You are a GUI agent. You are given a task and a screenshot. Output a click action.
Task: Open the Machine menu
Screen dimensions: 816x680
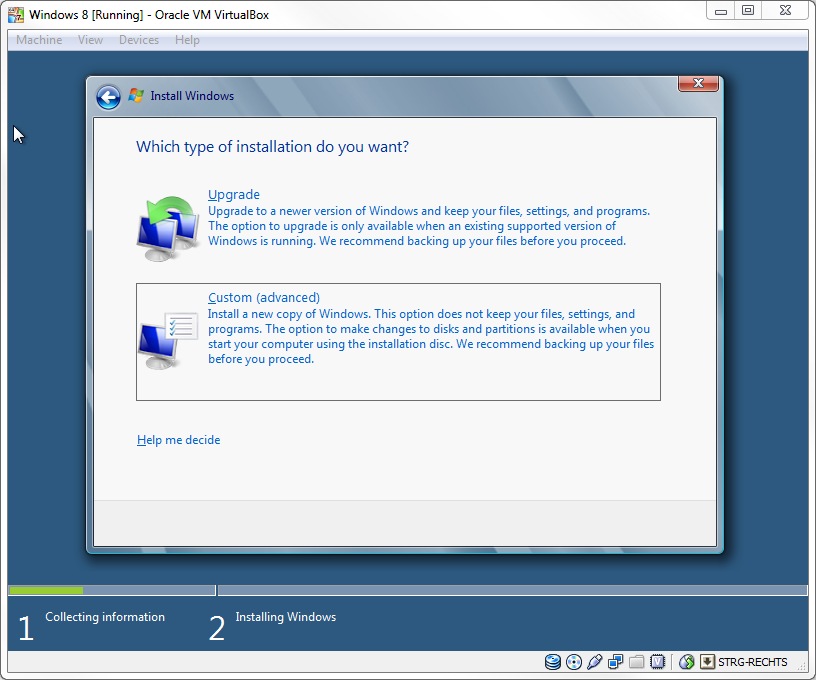coord(39,40)
